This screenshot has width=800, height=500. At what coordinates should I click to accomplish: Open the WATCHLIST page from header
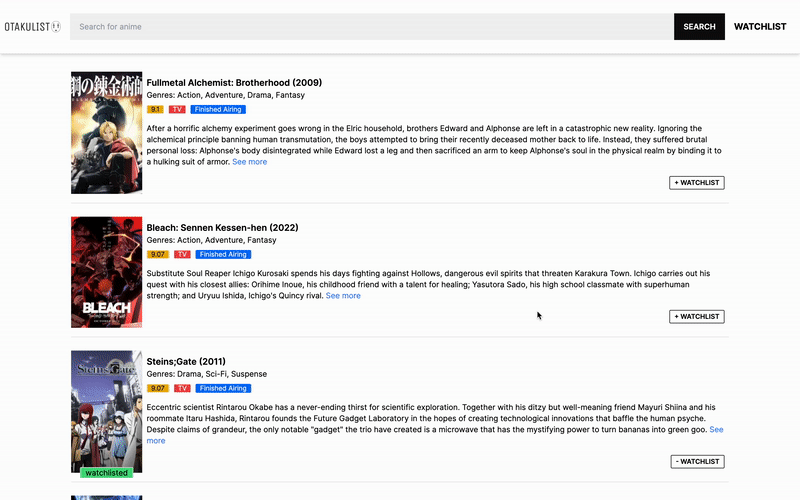tap(760, 27)
